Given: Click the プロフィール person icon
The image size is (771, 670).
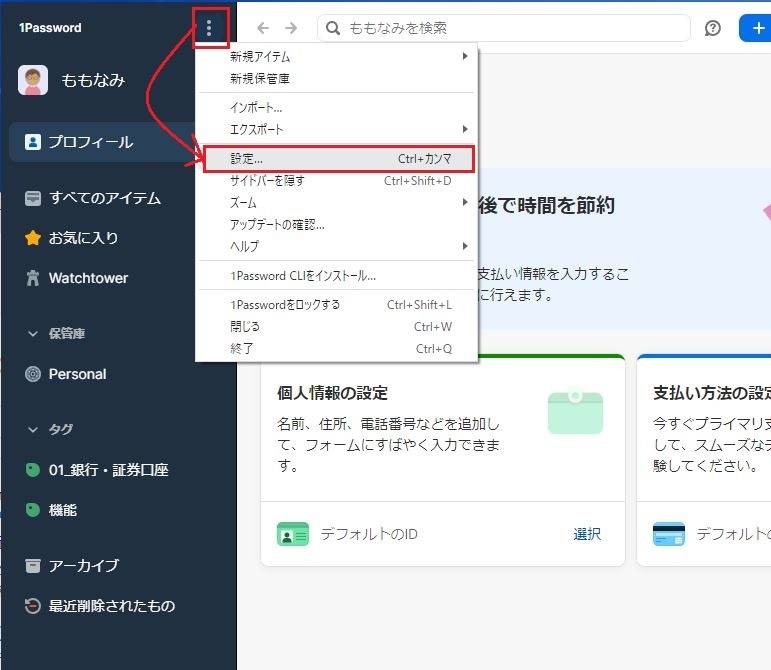Looking at the screenshot, I should pos(33,142).
